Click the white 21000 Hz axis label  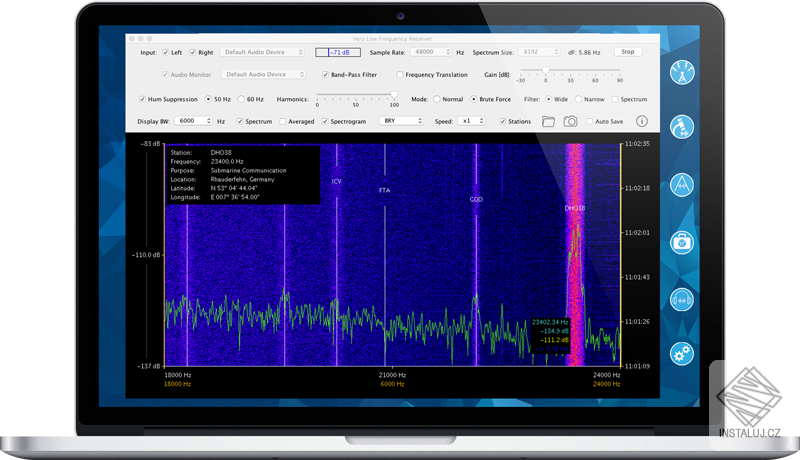click(392, 375)
